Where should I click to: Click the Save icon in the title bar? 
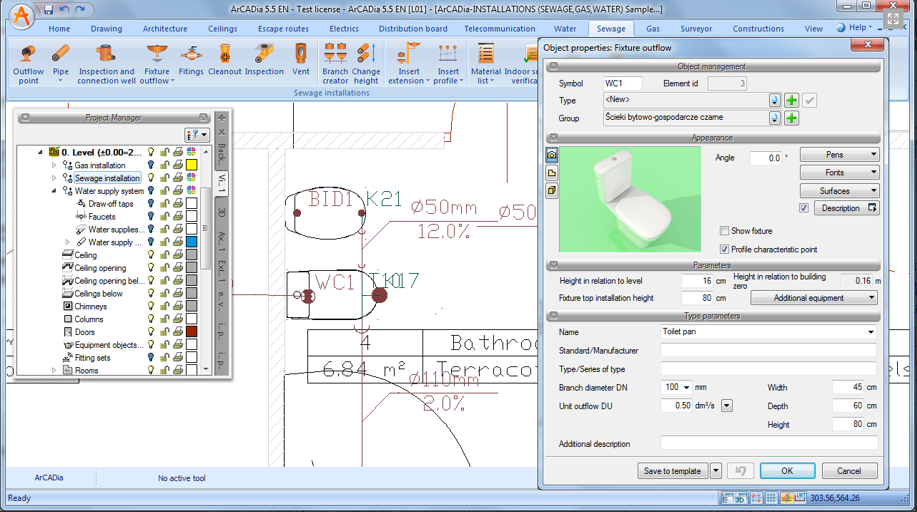coord(49,9)
